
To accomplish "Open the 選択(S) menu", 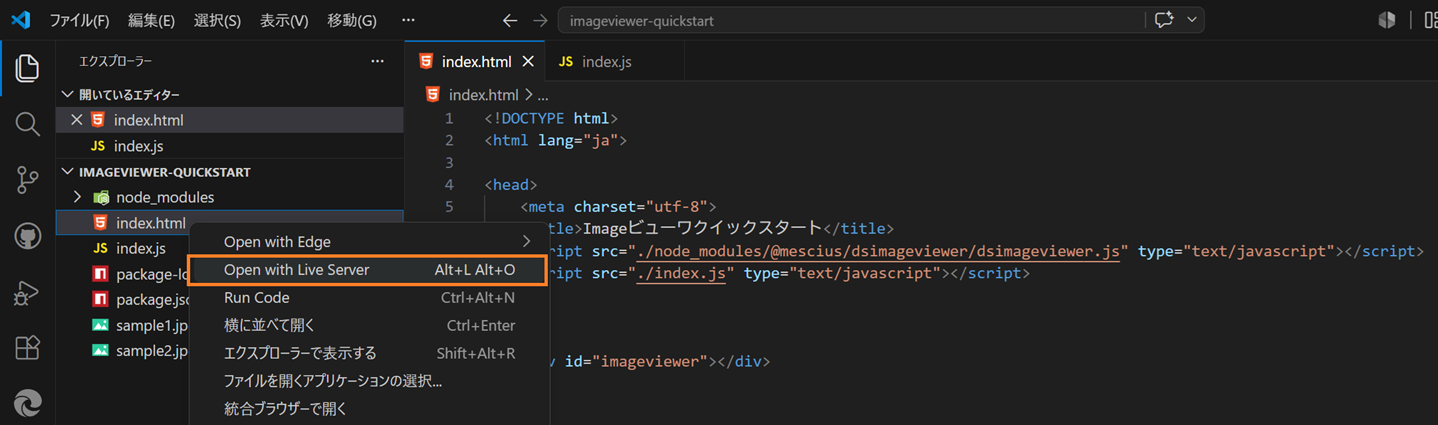I will click(x=217, y=21).
